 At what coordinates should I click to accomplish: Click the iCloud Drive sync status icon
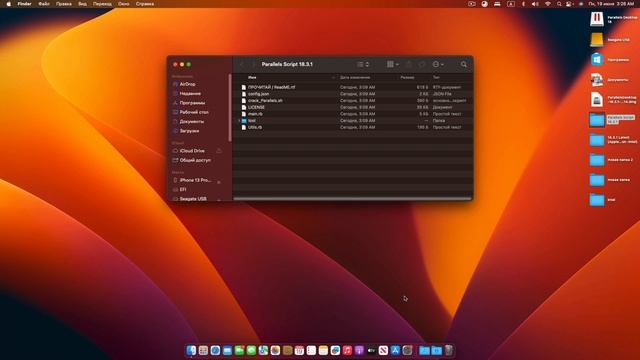point(219,151)
